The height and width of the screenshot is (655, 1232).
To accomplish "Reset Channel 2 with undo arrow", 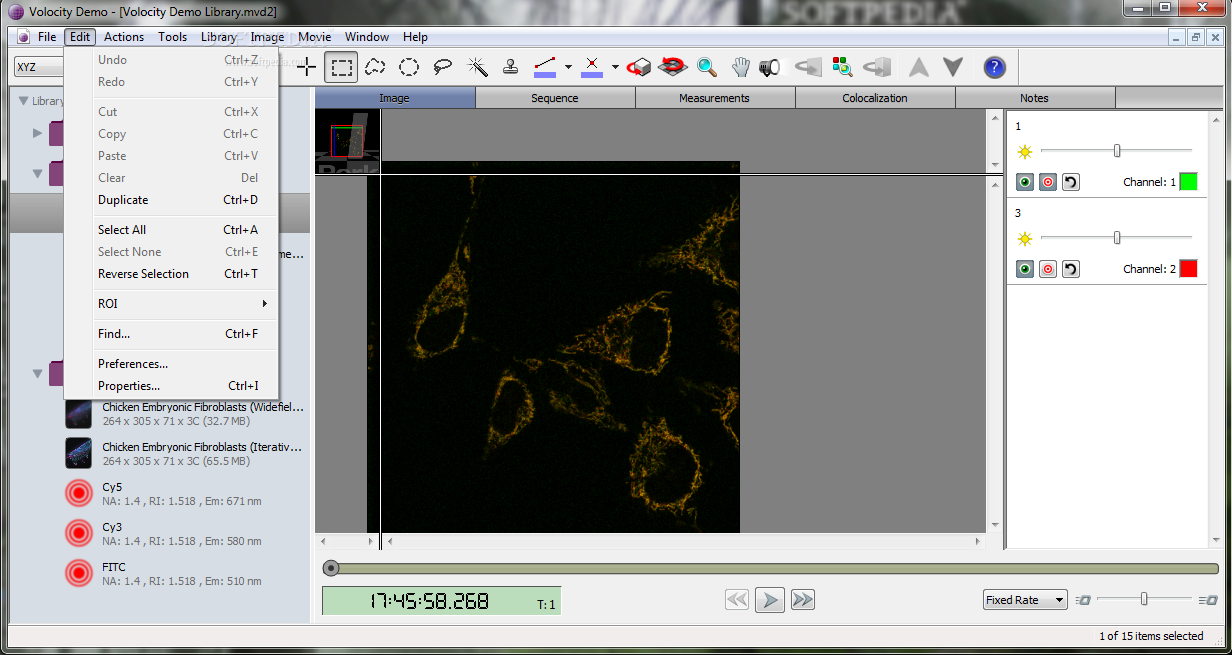I will point(1070,269).
